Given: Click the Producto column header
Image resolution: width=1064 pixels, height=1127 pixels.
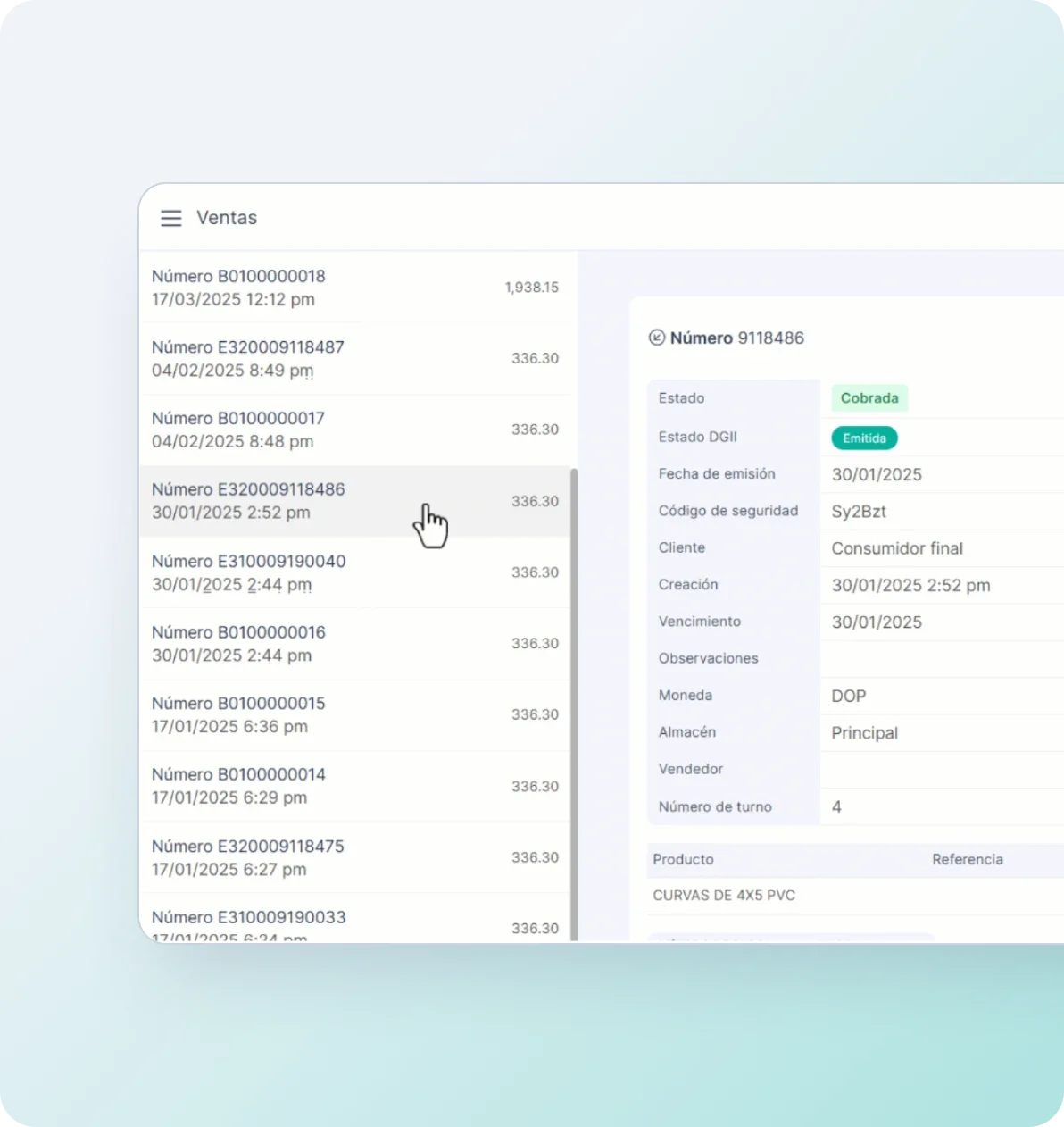Looking at the screenshot, I should 683,859.
